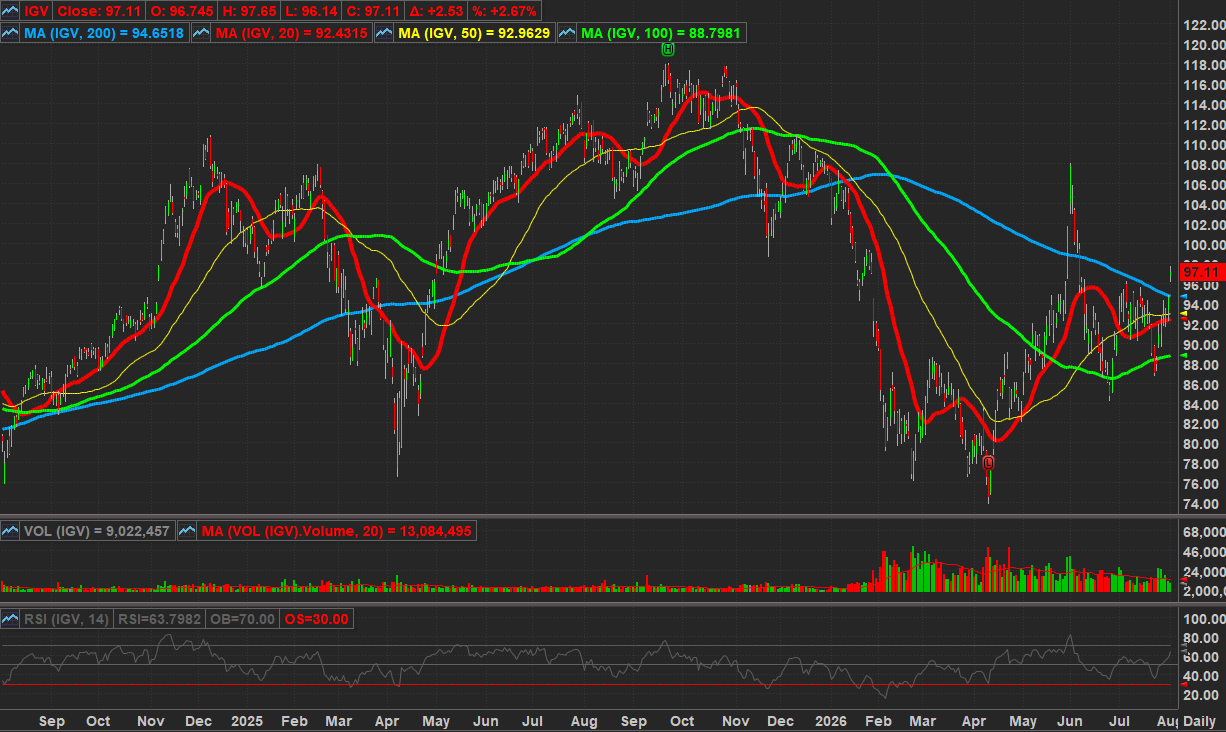Select the MA (IGV, 200) = 94.6518 label
Screen dimensions: 1226x732
(x=106, y=33)
